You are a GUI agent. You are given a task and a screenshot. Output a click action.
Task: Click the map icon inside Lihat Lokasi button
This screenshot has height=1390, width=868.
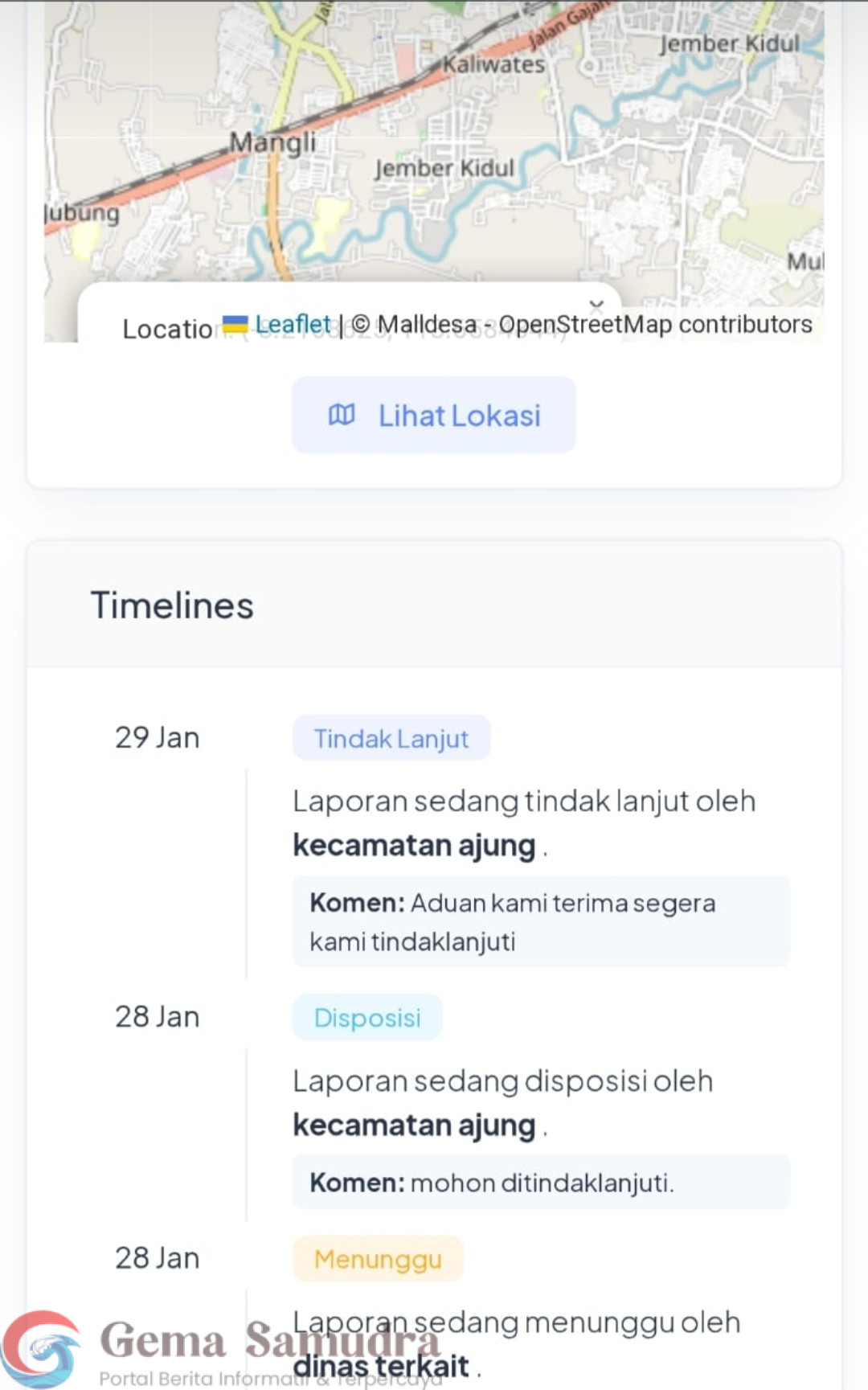click(x=342, y=415)
